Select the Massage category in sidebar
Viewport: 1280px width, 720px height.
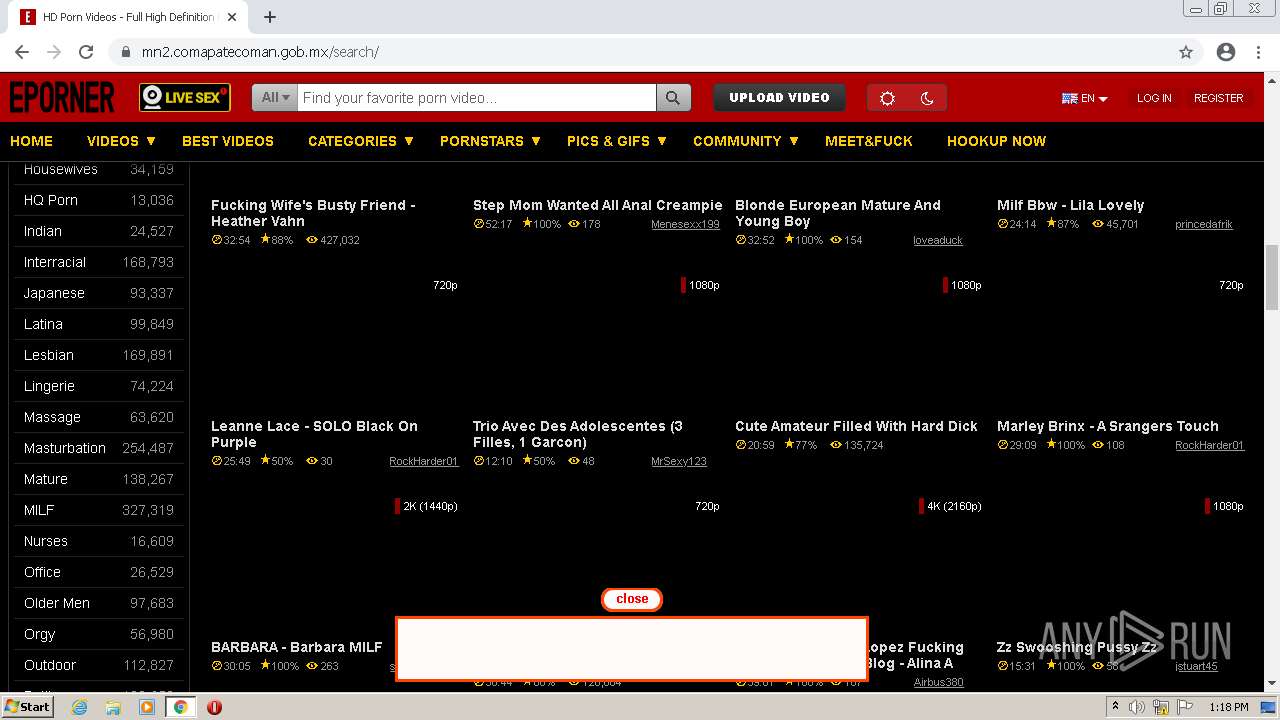[x=98, y=417]
